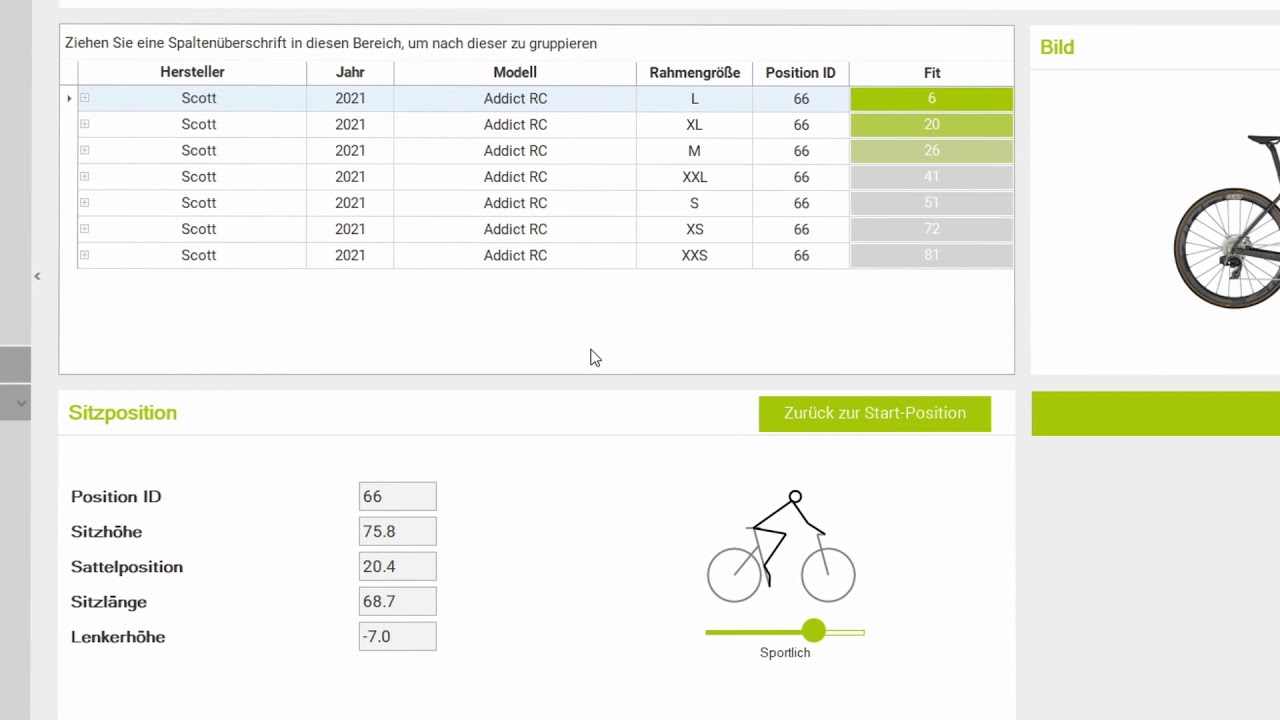Expand the Scott Addict RC XS row

[x=85, y=228]
